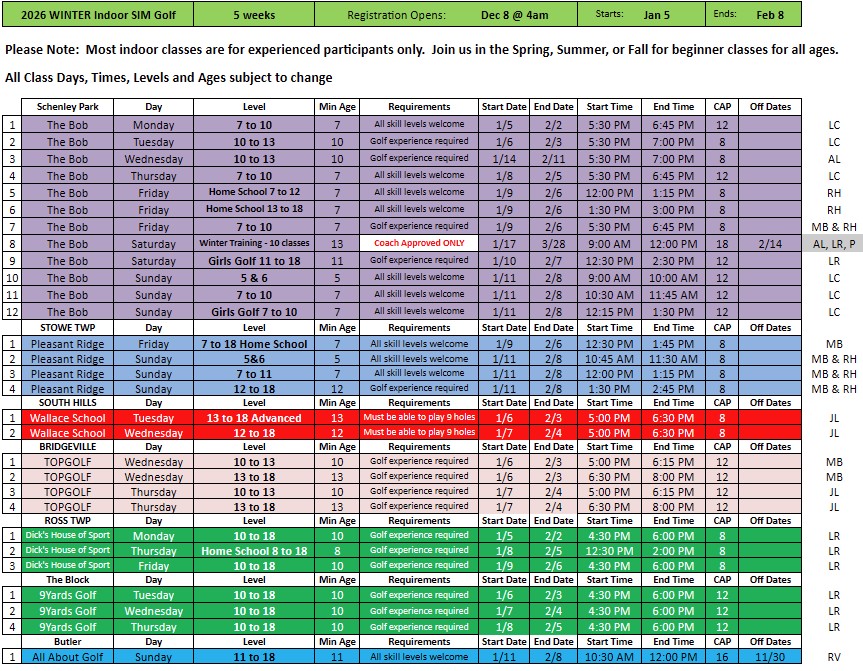The height and width of the screenshot is (671, 863).
Task: Click the 'AL, LR, P' coach initials cell
Action: point(834,243)
